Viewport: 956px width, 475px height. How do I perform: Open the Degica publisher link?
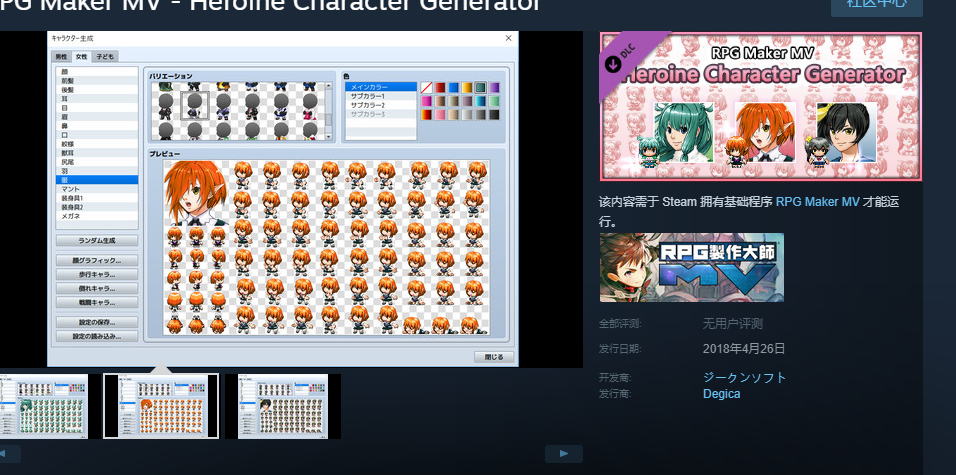point(722,394)
